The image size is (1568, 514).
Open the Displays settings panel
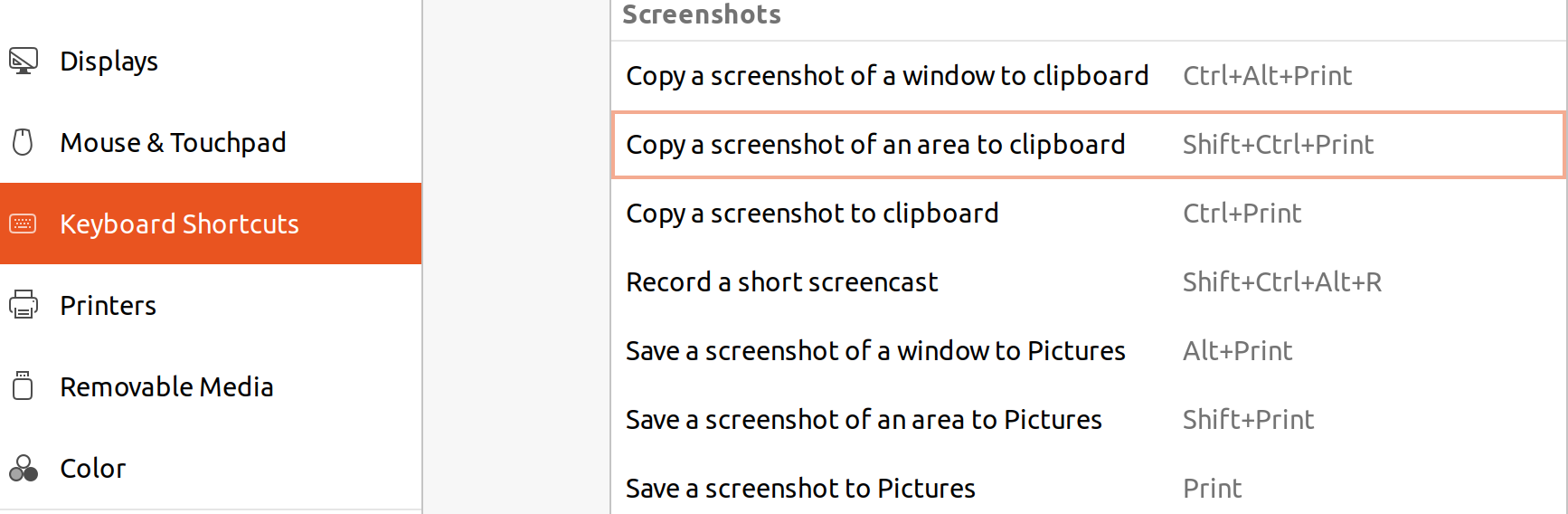(x=109, y=62)
